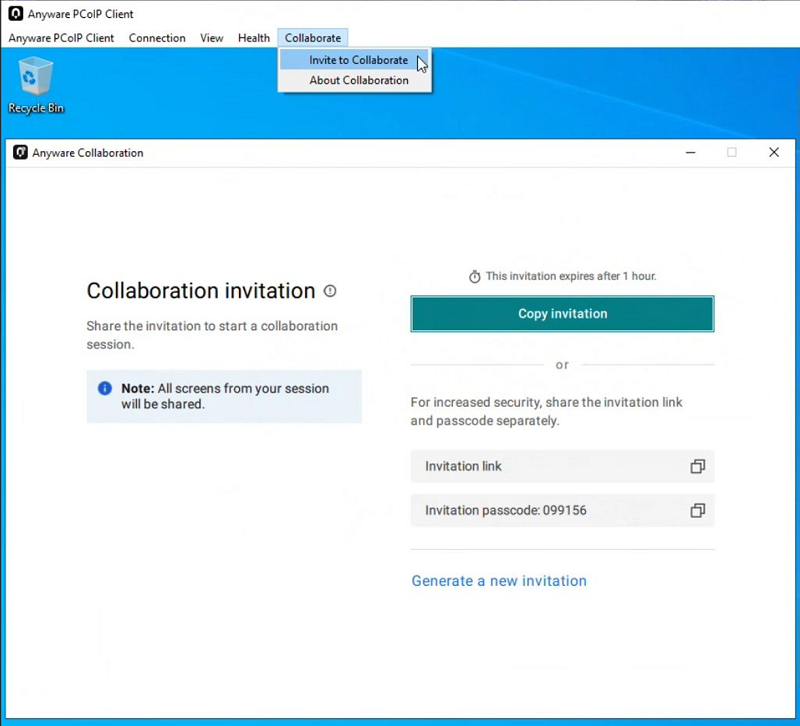This screenshot has width=800, height=726.
Task: Click the info icon next to Collaboration invitation heading
Action: [x=330, y=291]
